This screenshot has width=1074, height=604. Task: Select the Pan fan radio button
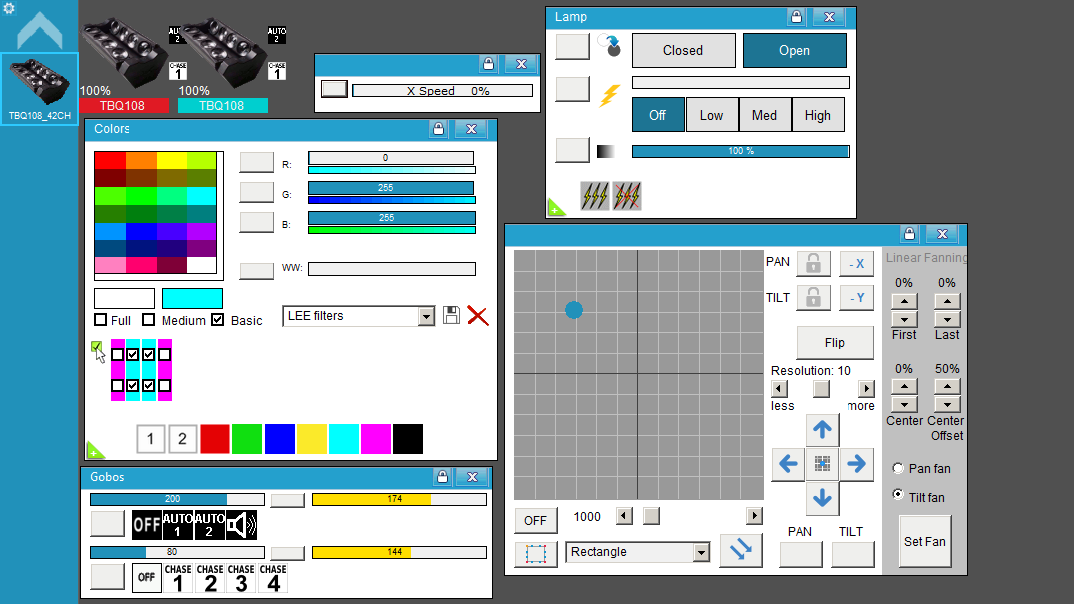898,468
